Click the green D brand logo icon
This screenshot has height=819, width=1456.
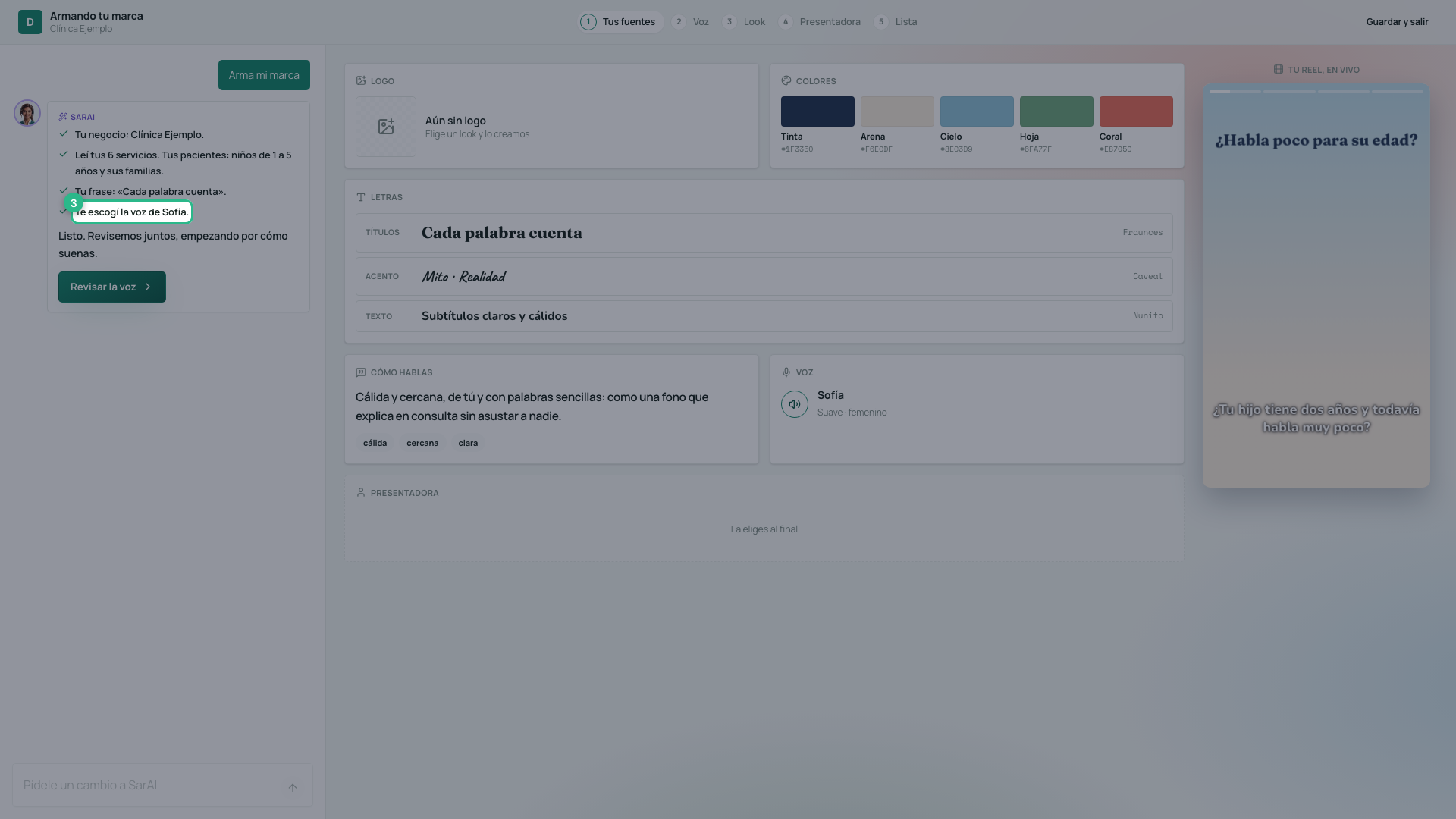pos(30,22)
